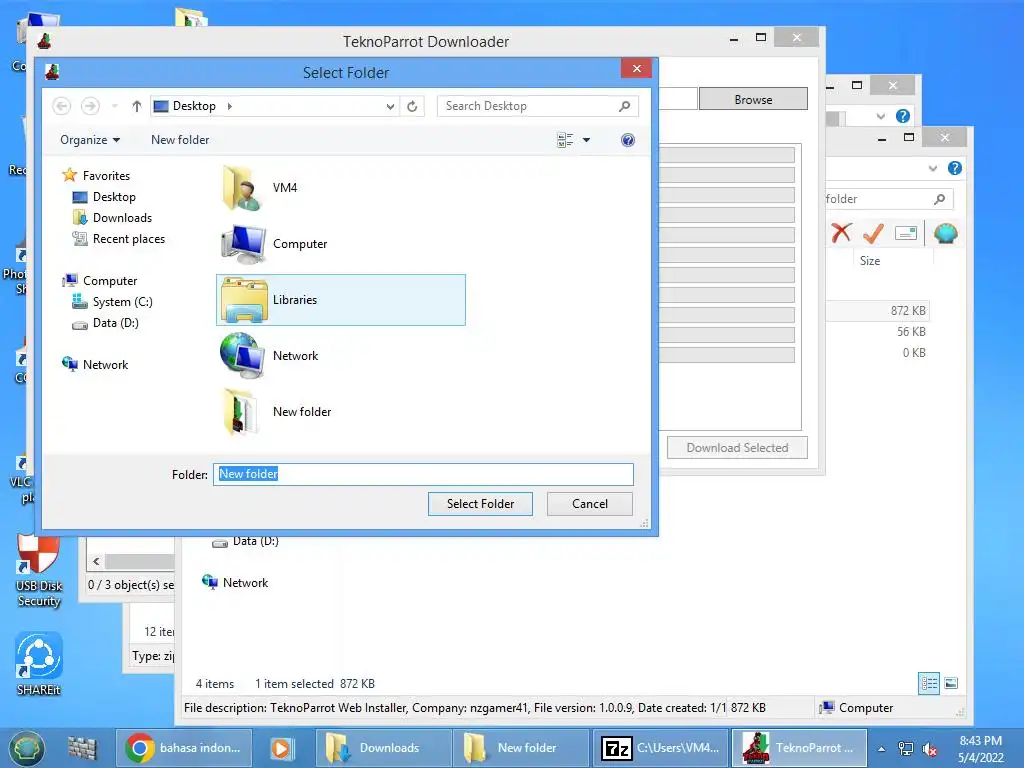The height and width of the screenshot is (768, 1024).
Task: Select Network in background Explorer navigation pane
Action: point(235,583)
